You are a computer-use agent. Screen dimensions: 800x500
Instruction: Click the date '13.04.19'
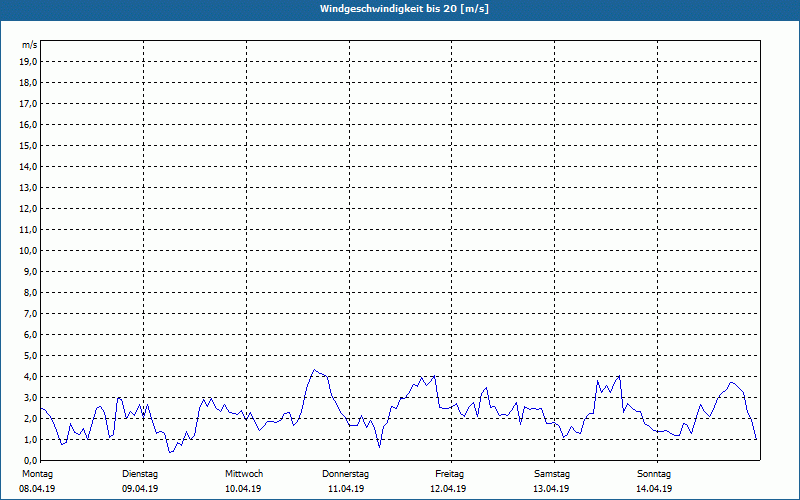click(551, 489)
